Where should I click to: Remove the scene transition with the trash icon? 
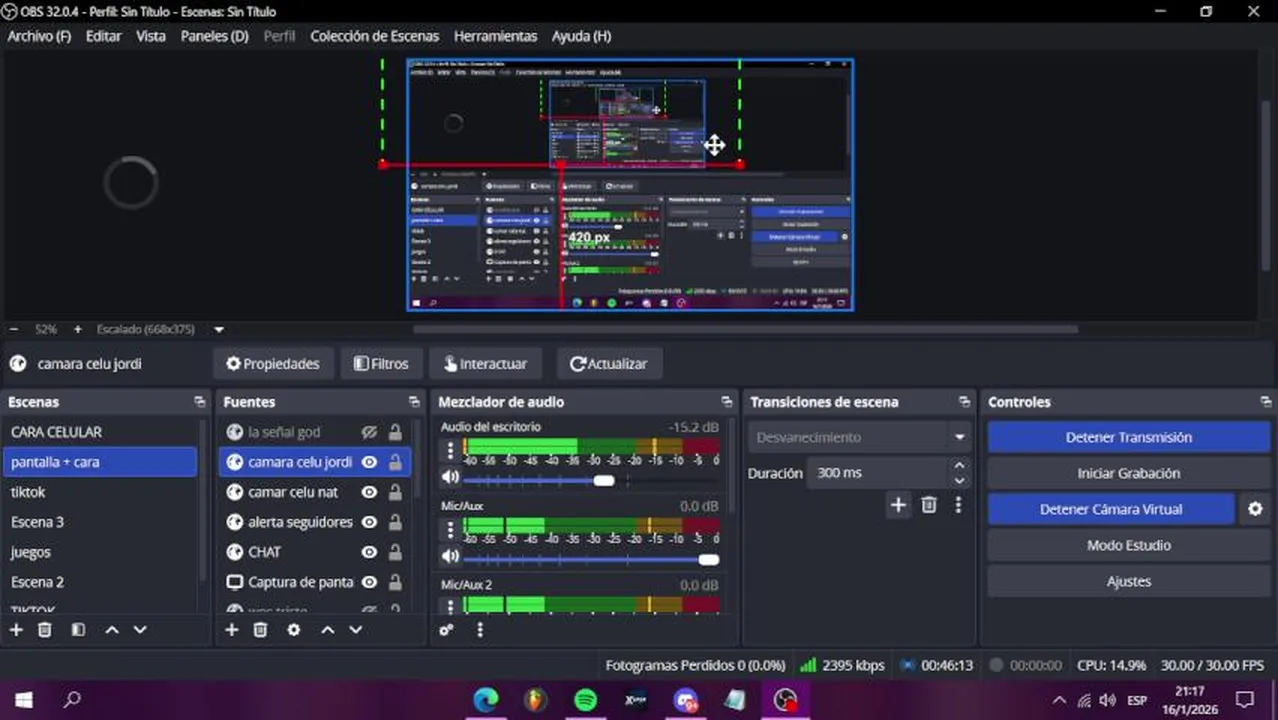click(x=929, y=505)
